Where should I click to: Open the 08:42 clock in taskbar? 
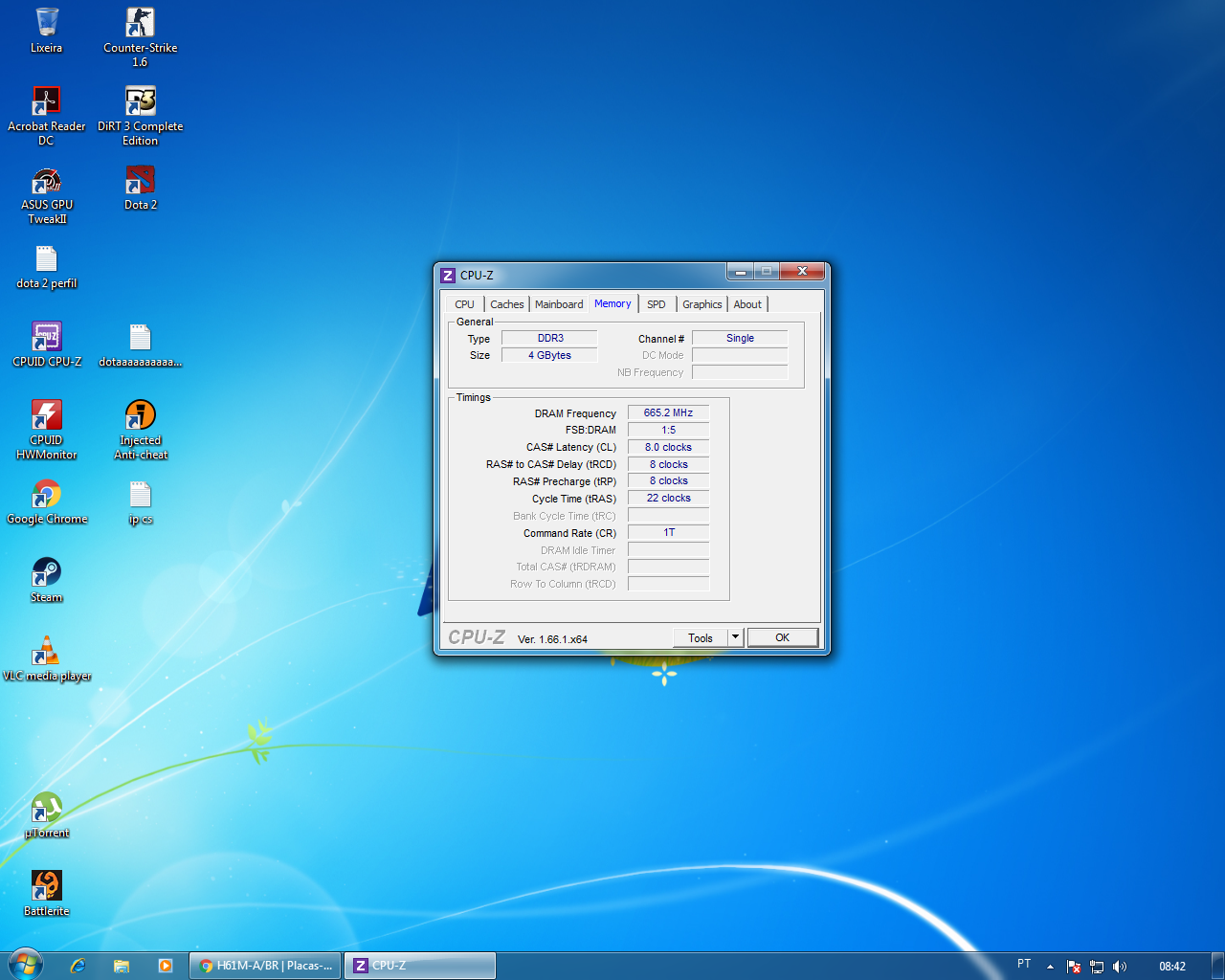pyautogui.click(x=1172, y=967)
